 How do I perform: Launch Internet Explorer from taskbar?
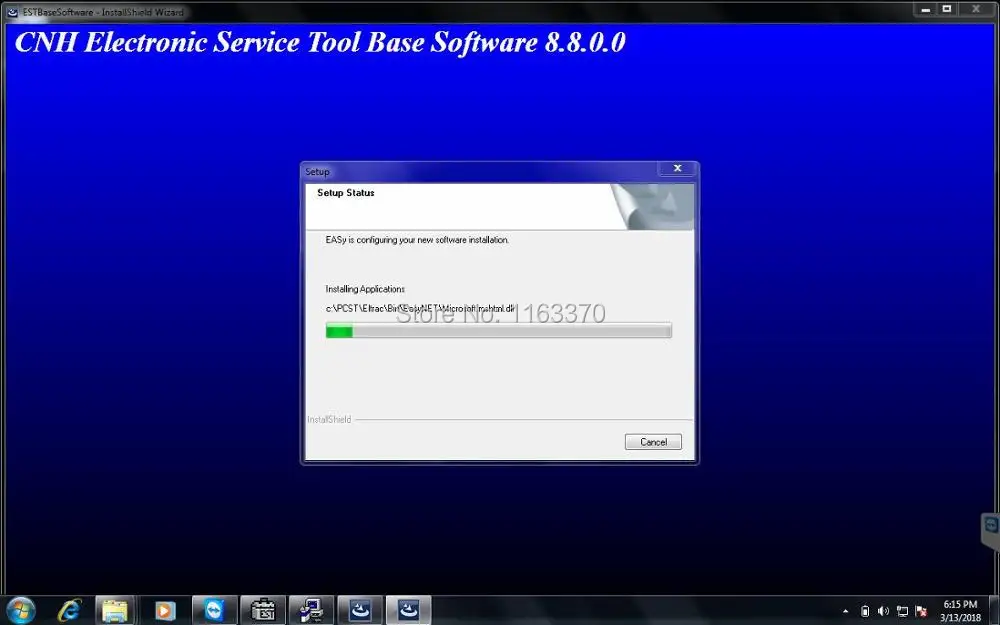[69, 610]
